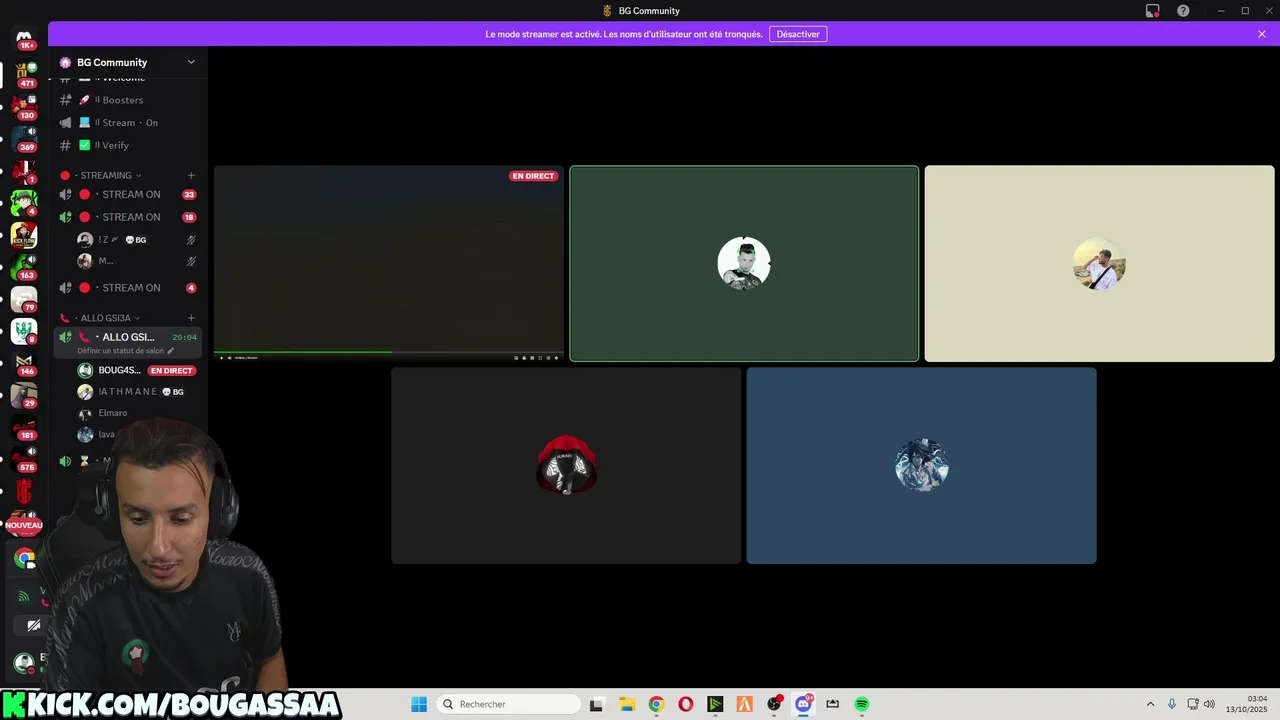The width and height of the screenshot is (1280, 720).
Task: Open Discord direct messages home with 1K+ badge
Action: coord(24,38)
